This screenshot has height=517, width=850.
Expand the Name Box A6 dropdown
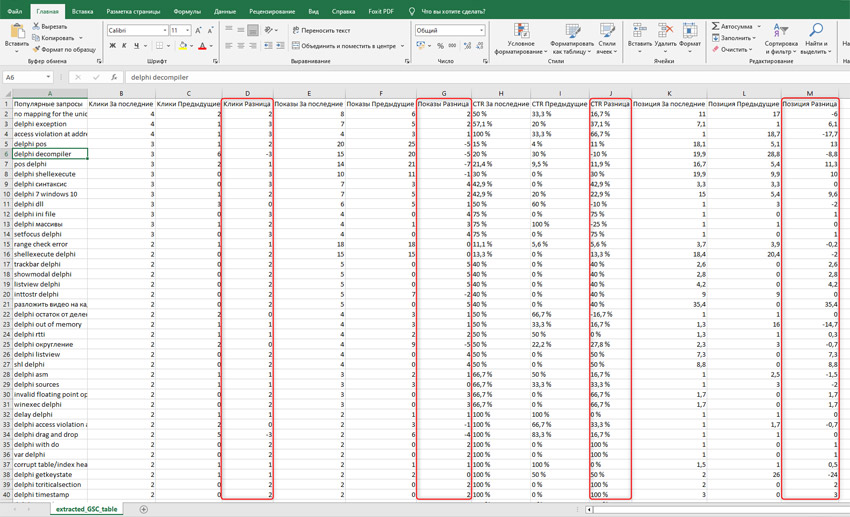coord(48,77)
